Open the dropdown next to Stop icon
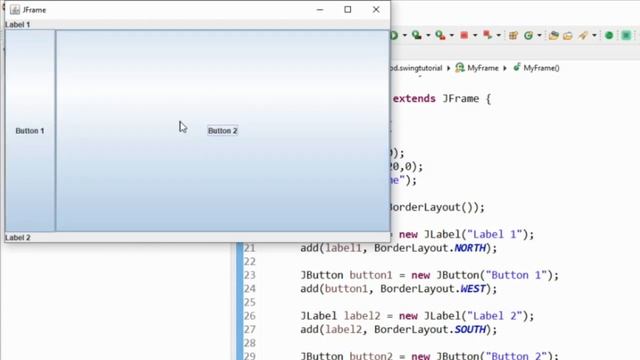640x360 pixels. coord(475,36)
